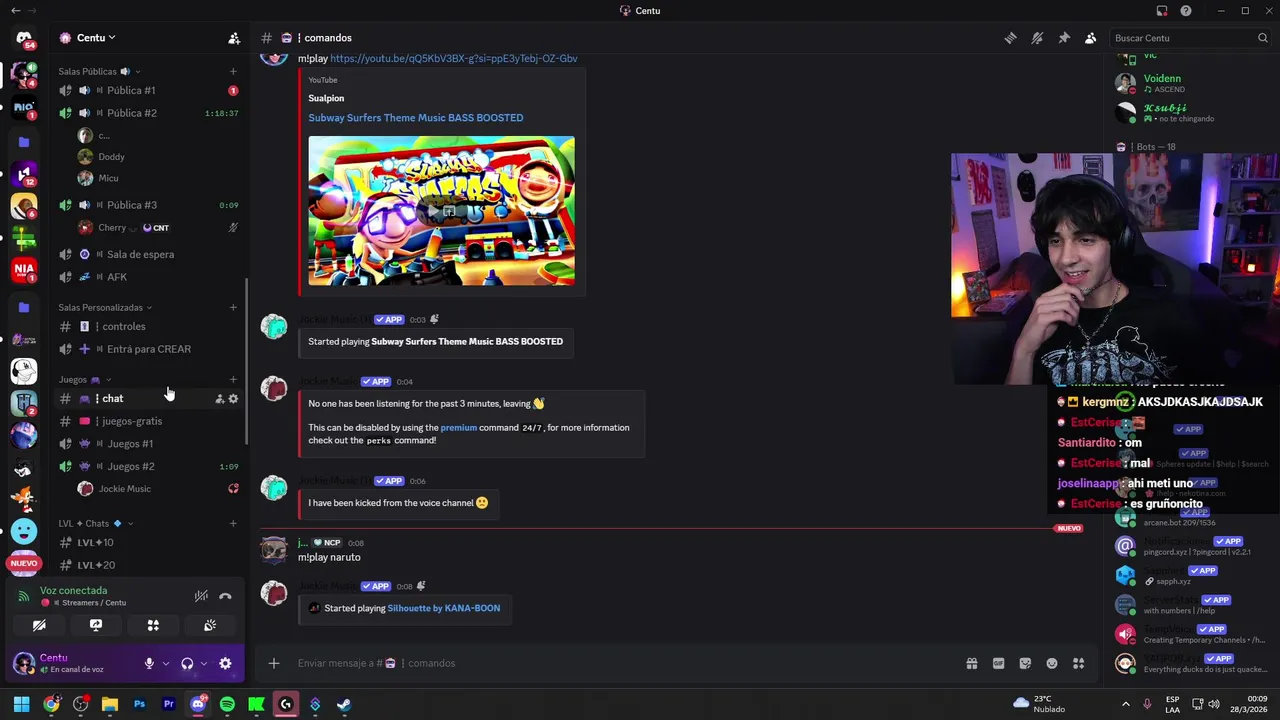The image size is (1280, 720).
Task: Open the LVL✦10 channel
Action: pyautogui.click(x=95, y=542)
